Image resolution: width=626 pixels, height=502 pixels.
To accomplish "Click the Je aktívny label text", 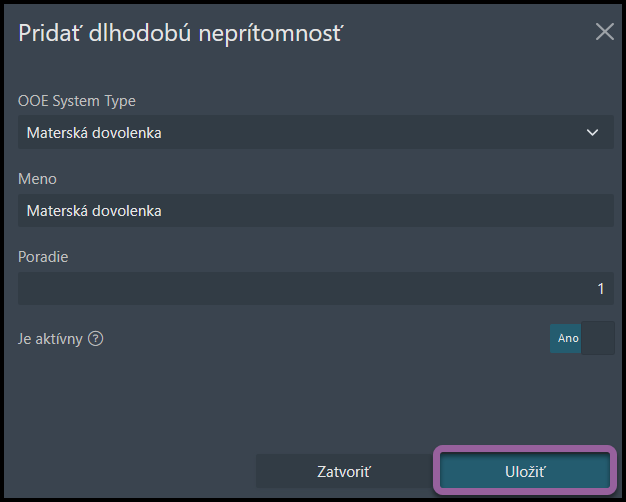I will (50, 339).
